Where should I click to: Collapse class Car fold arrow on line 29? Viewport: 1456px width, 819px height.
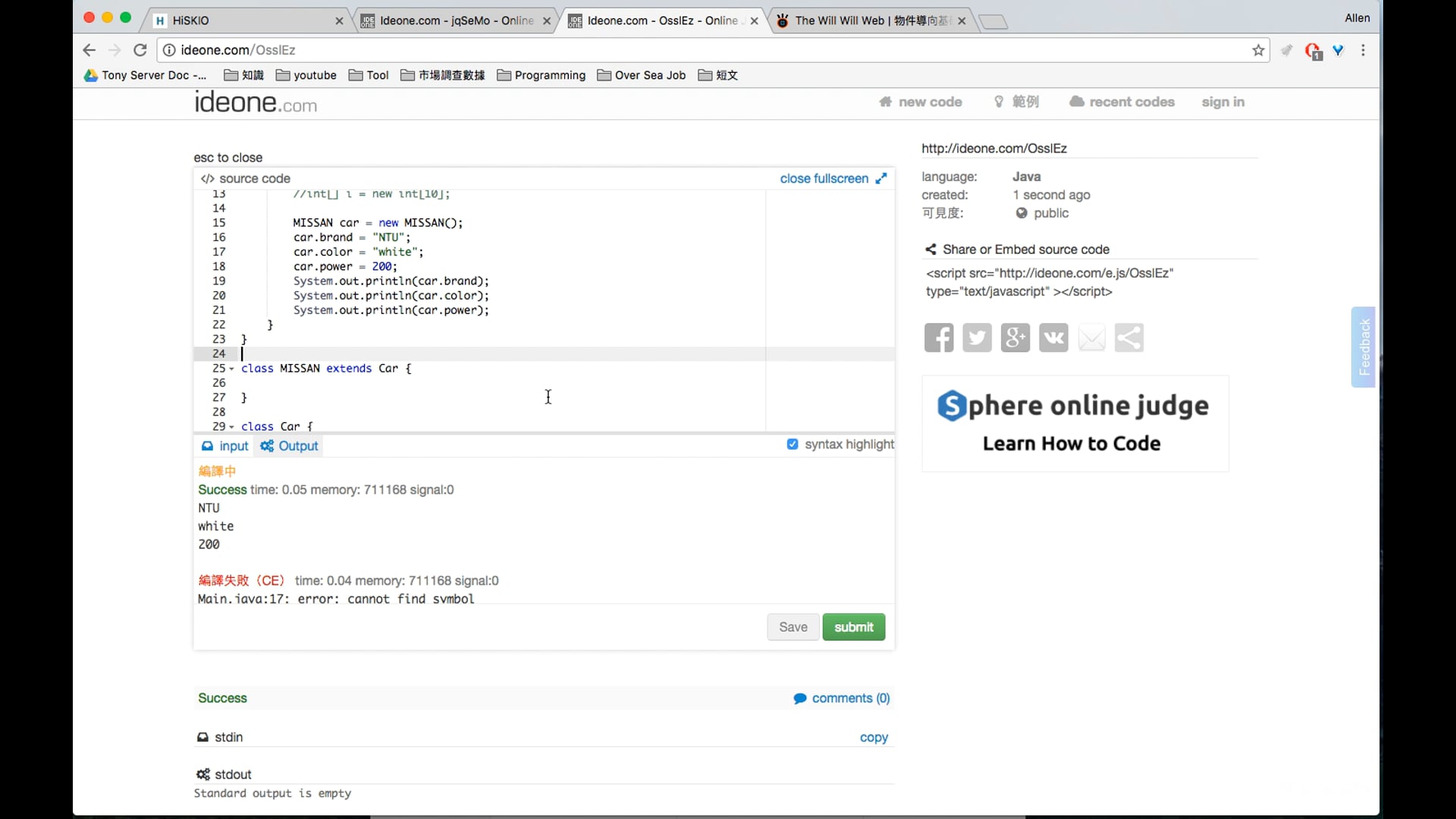point(231,427)
